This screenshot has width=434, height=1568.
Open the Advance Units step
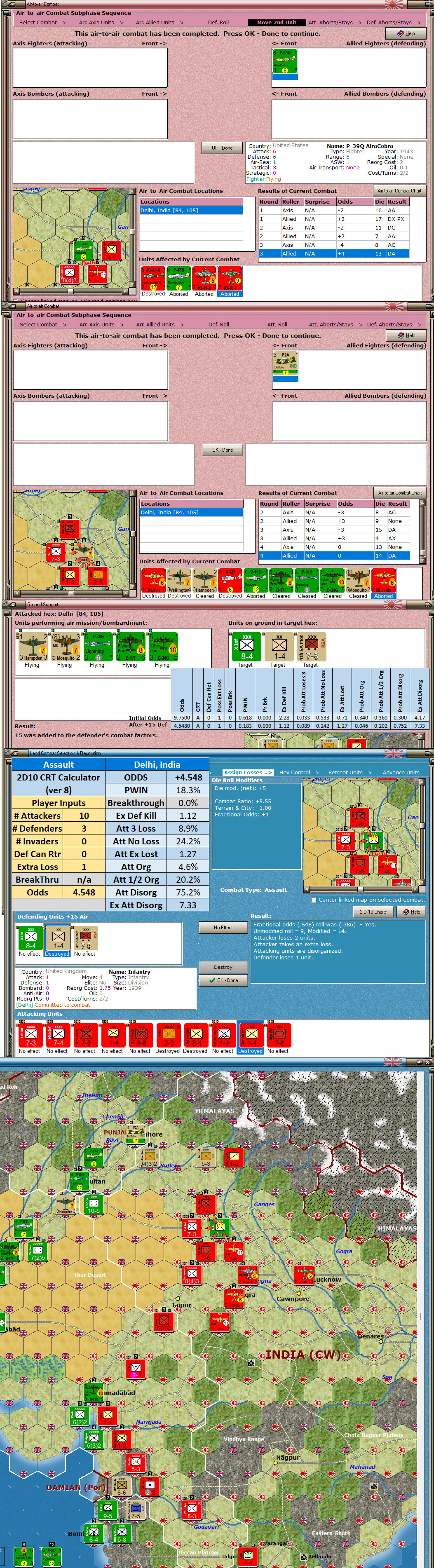(401, 772)
